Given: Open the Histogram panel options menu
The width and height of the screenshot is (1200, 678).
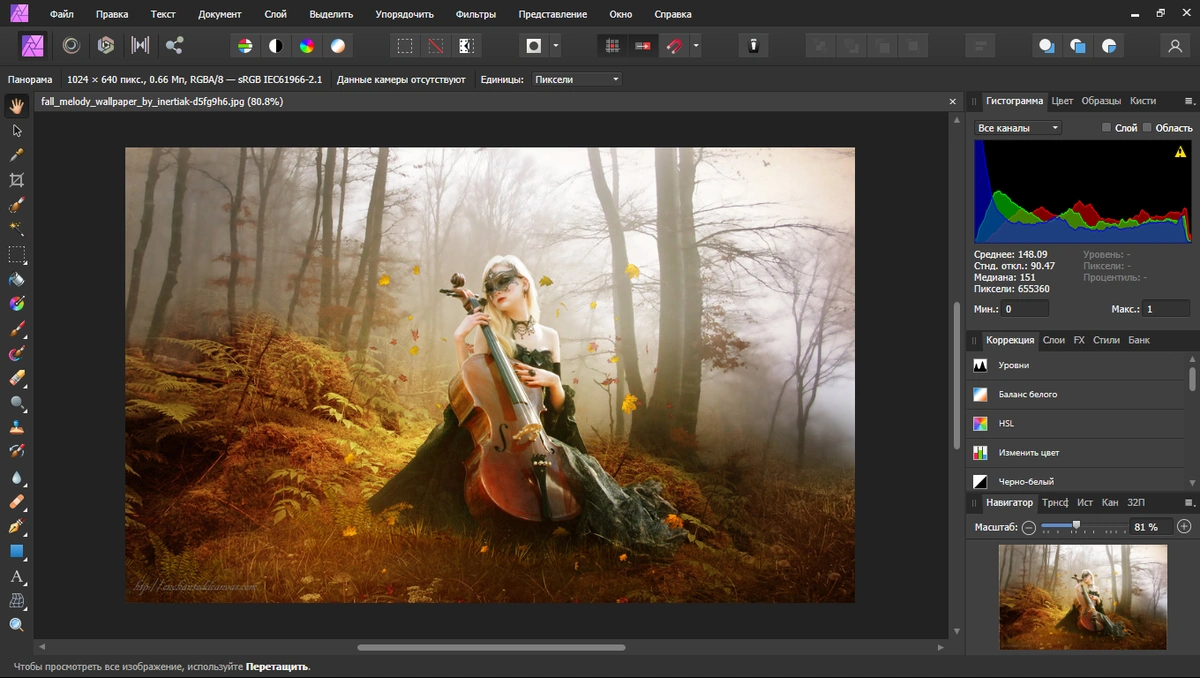Looking at the screenshot, I should 1189,101.
